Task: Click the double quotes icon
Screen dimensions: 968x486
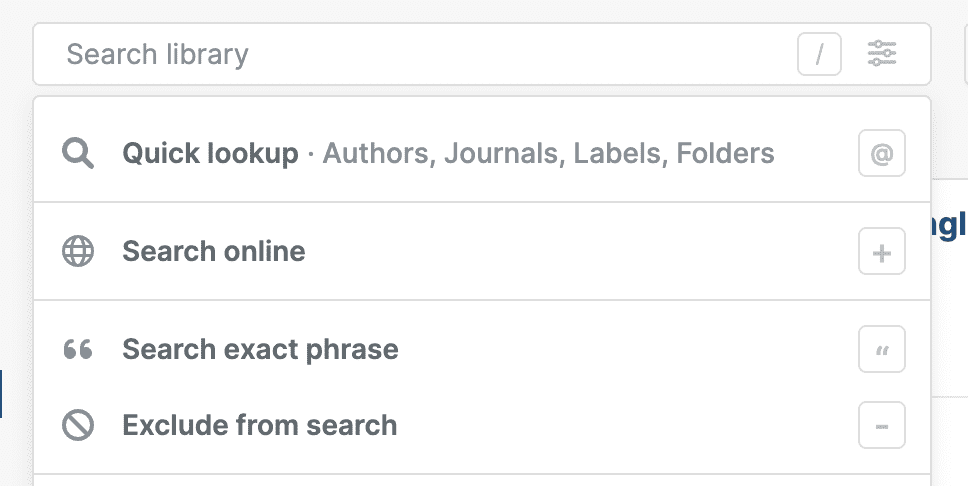Action: click(x=78, y=349)
